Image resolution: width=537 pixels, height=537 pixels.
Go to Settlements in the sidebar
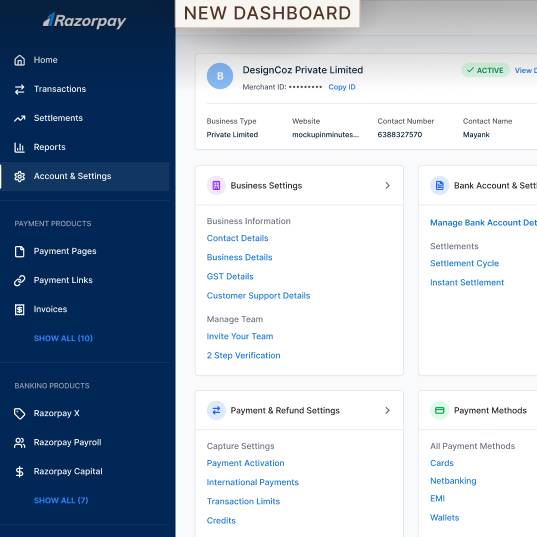coord(58,118)
